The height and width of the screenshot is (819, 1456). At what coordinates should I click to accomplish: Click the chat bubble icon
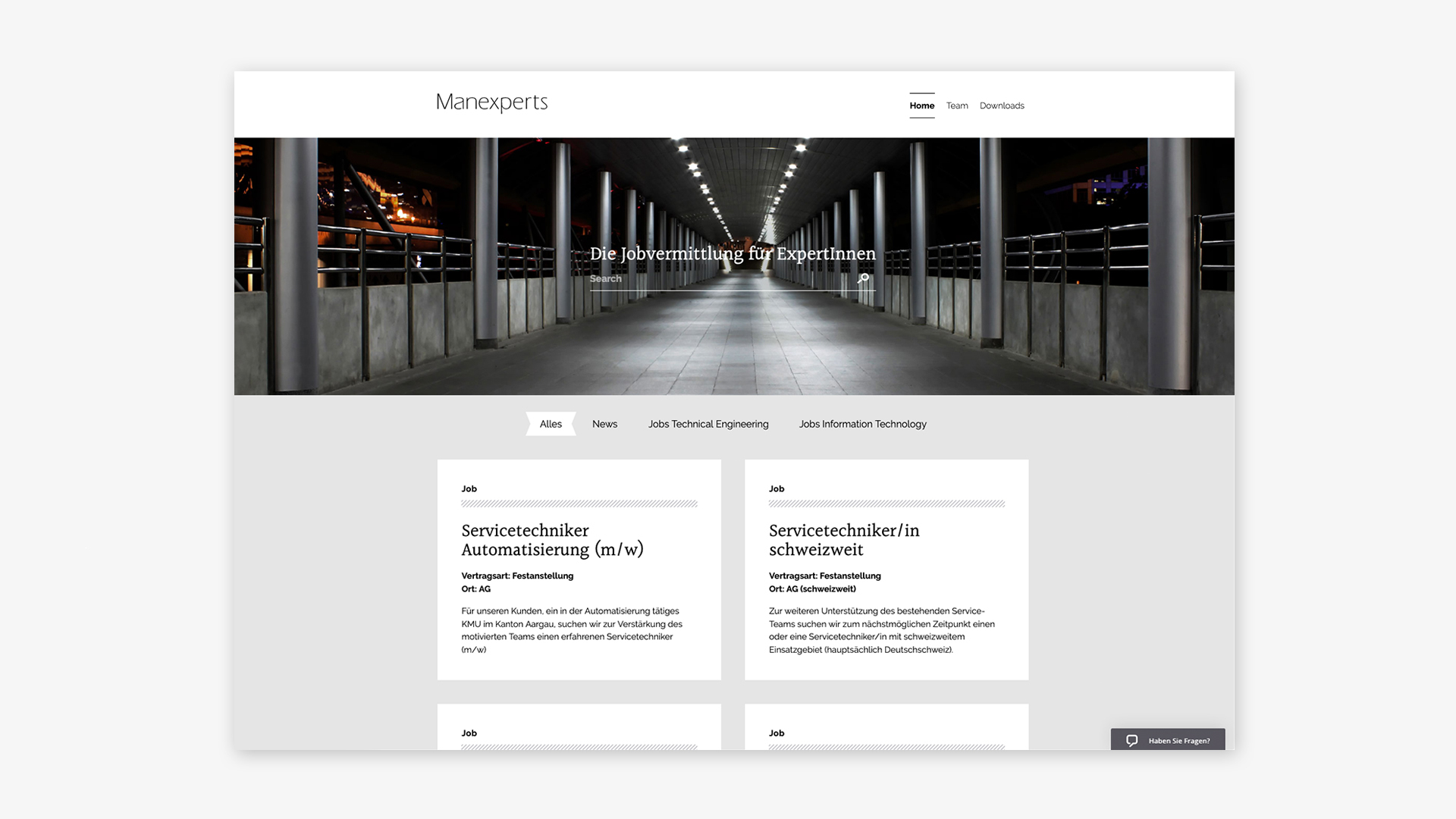pos(1131,741)
